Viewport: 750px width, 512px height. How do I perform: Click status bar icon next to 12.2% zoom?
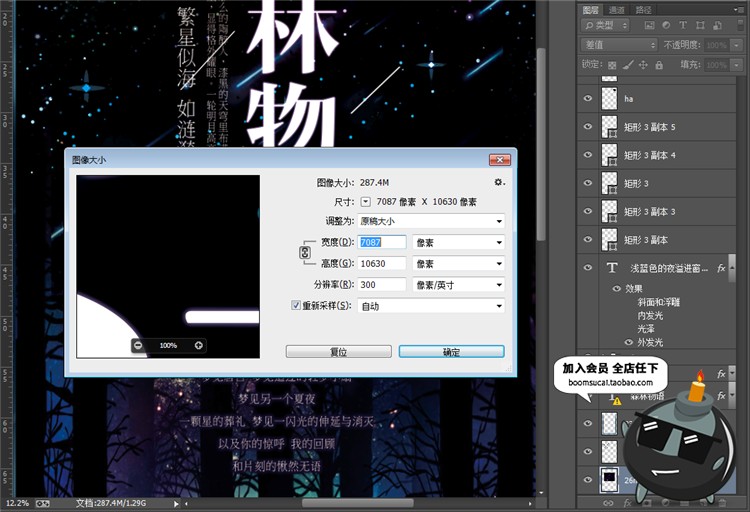click(43, 503)
